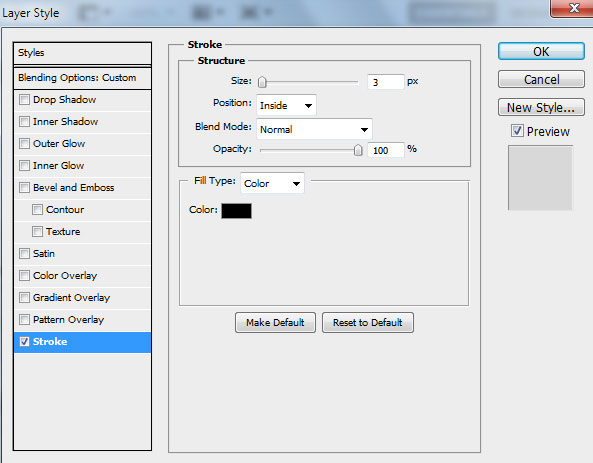Viewport: 593px width, 463px height.
Task: Open the Position dropdown showing Inside
Action: pyautogui.click(x=286, y=105)
